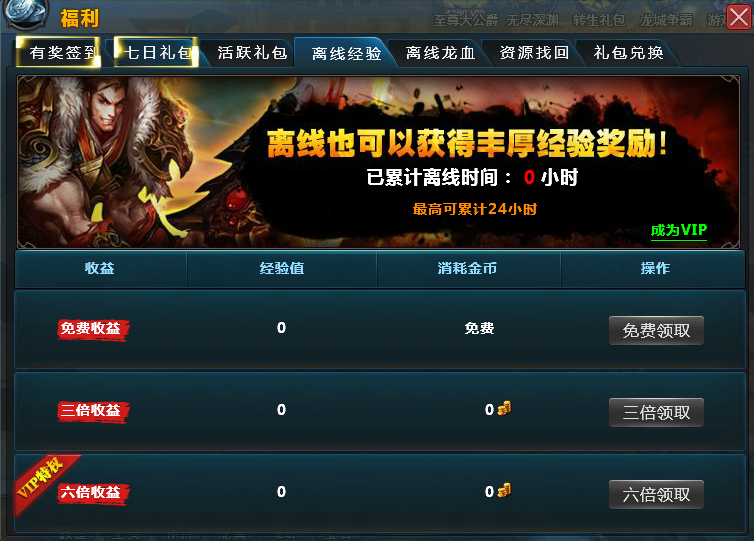Click the 三倍领取 button
The width and height of the screenshot is (754, 541).
click(x=656, y=412)
